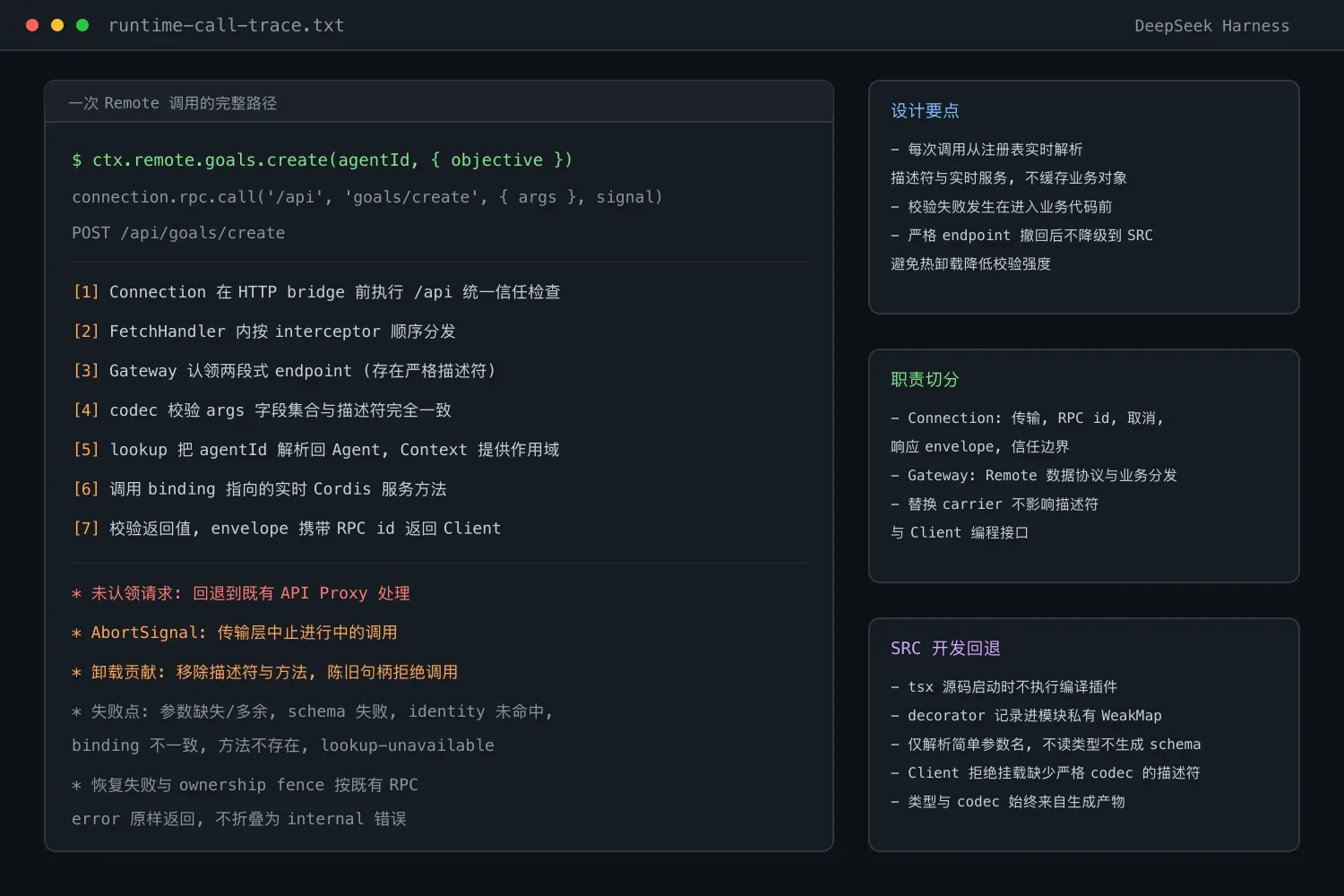Click '类型与 codec 始终来自生成产物' bullet
1344x896 pixels.
coord(1008,802)
